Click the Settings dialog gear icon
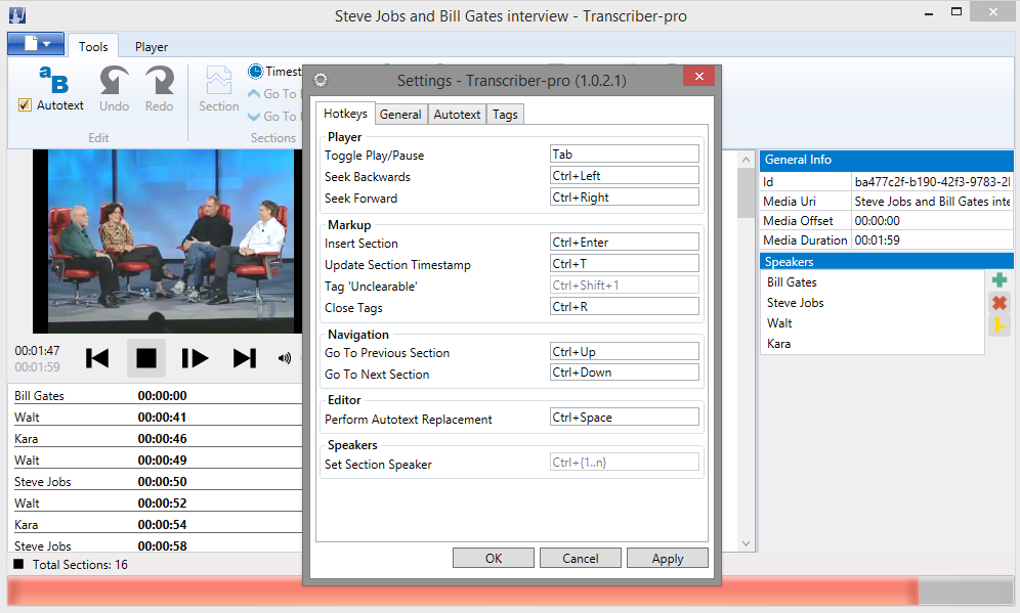 (320, 80)
